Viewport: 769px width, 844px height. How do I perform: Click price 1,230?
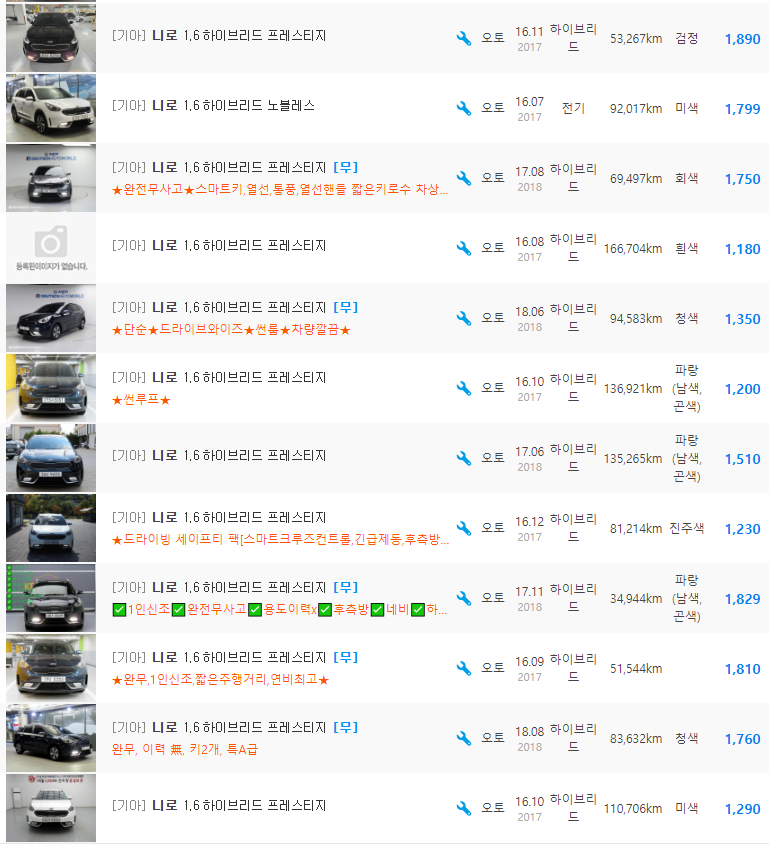click(742, 529)
